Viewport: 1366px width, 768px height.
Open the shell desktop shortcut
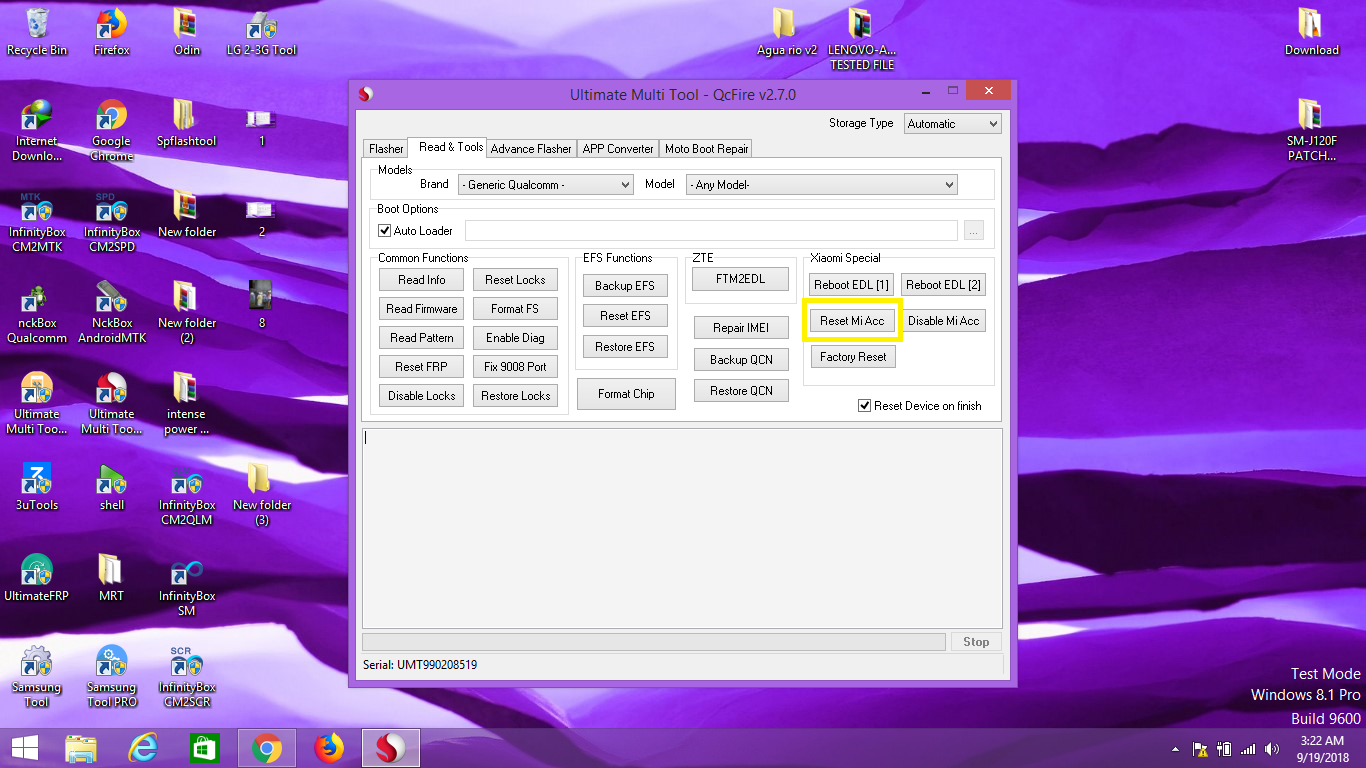click(111, 487)
